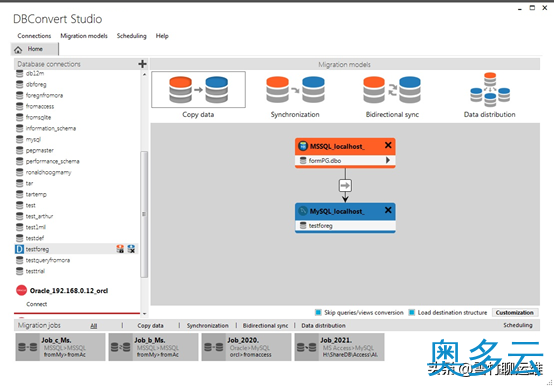Image resolution: width=554 pixels, height=387 pixels.
Task: Toggle Load destination structure checkbox
Action: point(412,312)
